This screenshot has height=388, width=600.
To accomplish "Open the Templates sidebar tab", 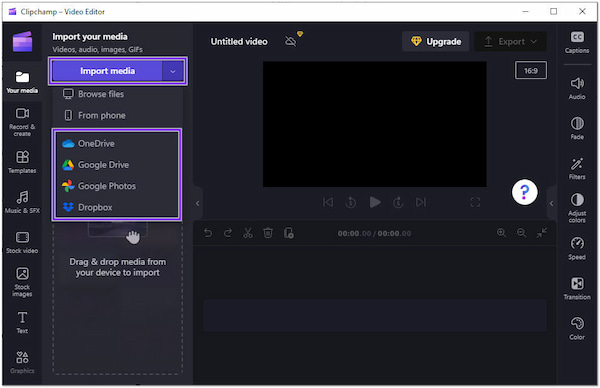I will 22,162.
